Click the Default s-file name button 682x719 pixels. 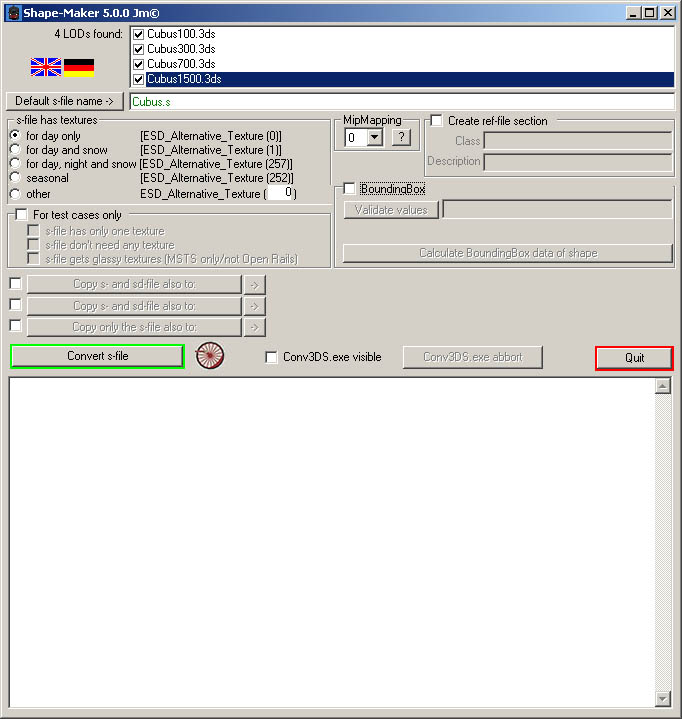[65, 101]
